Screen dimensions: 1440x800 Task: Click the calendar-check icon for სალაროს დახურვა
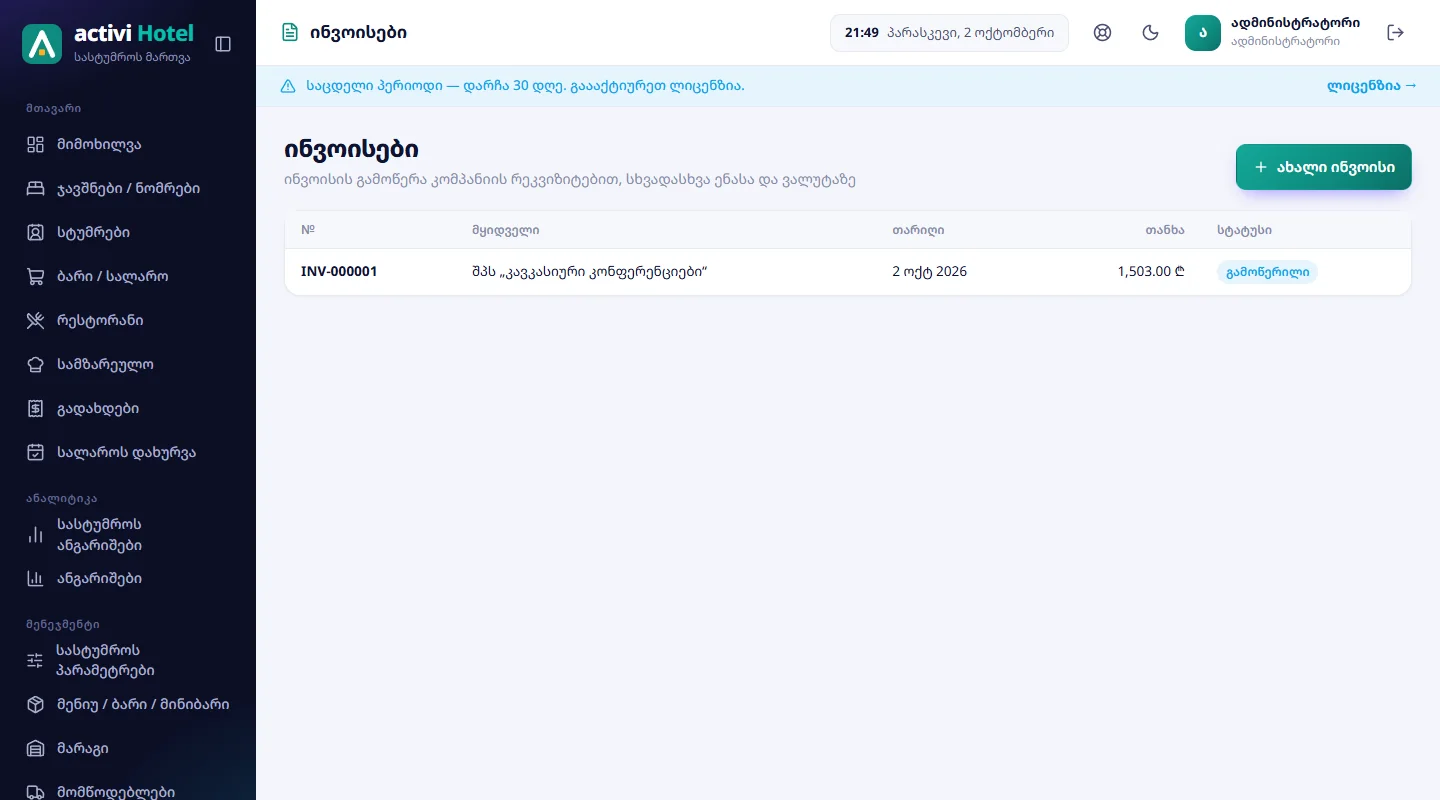36,452
